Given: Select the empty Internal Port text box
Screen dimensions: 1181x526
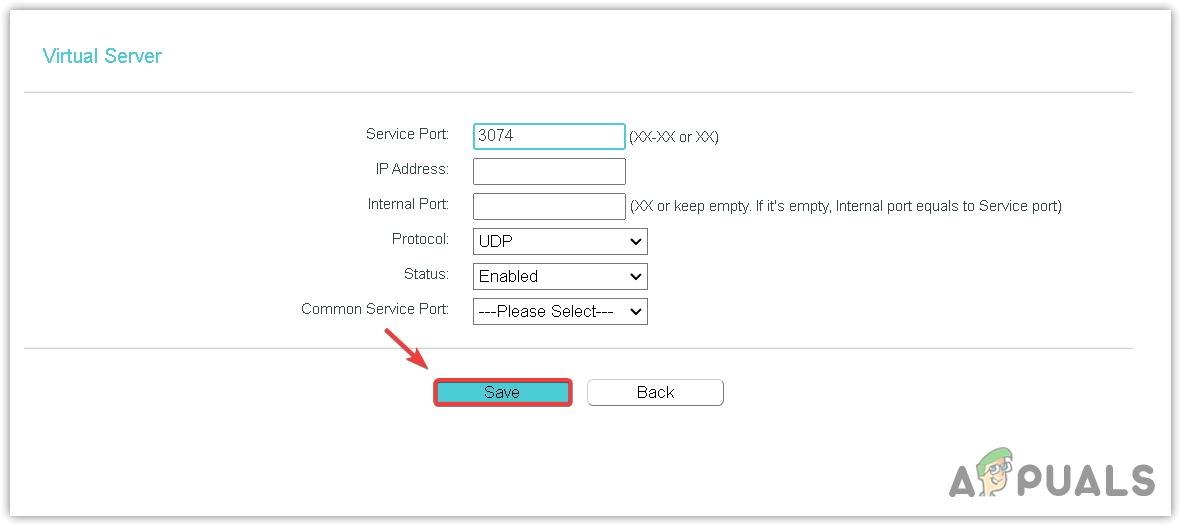Looking at the screenshot, I should 549,206.
